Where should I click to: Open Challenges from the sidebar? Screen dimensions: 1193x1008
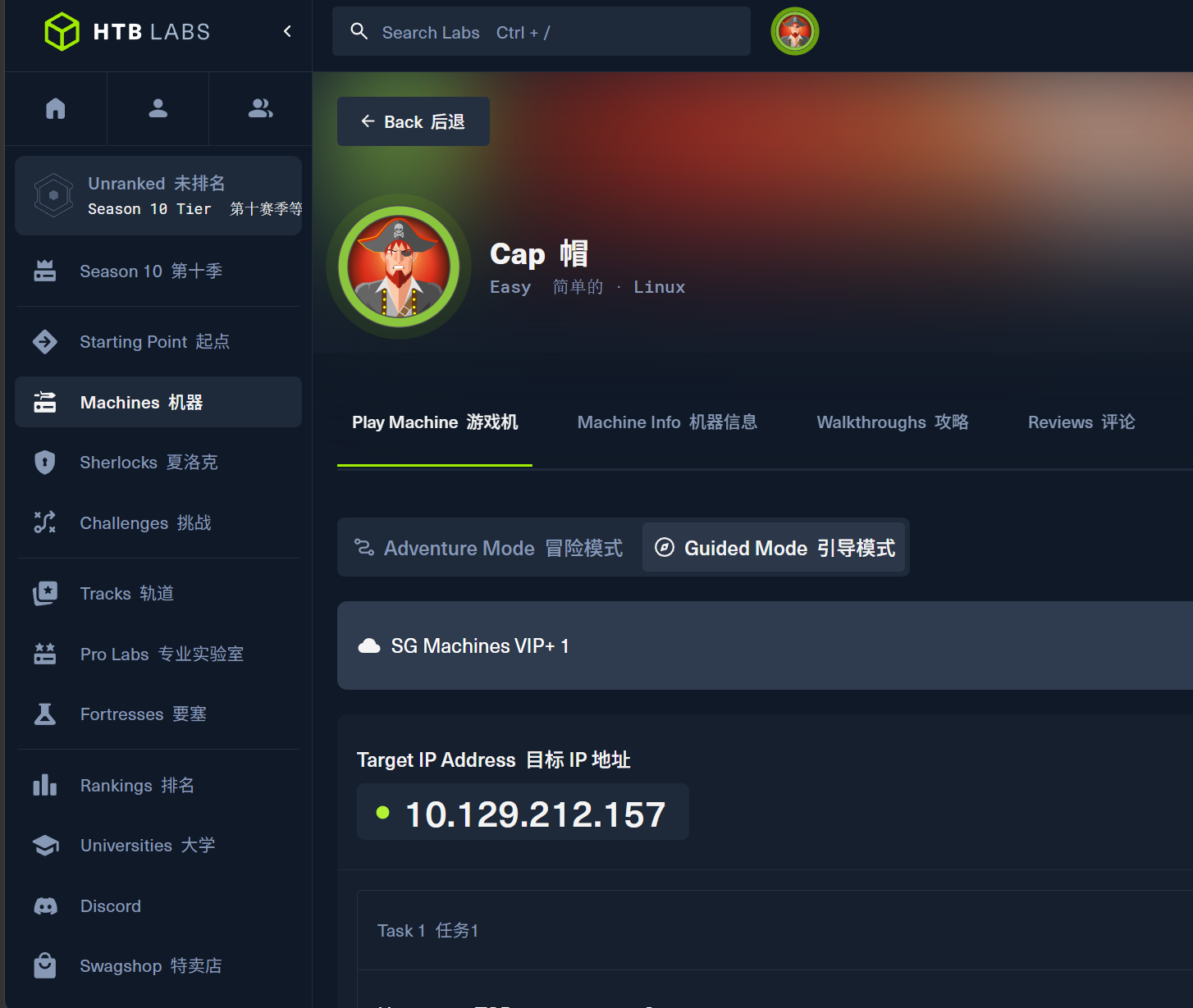tap(158, 522)
